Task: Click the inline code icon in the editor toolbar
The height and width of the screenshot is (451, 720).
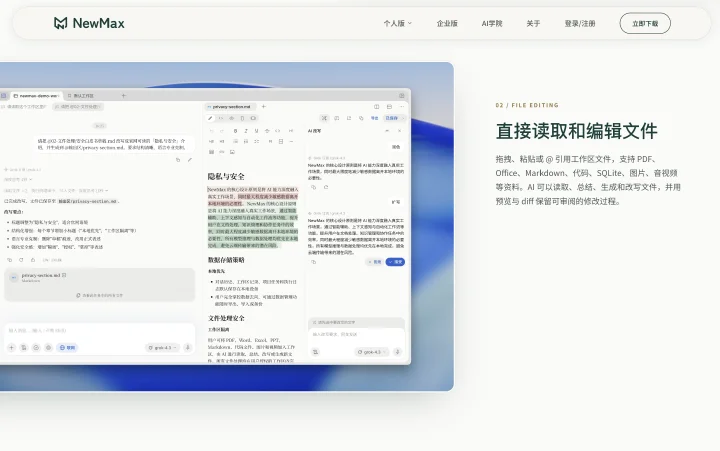Action: 277,131
